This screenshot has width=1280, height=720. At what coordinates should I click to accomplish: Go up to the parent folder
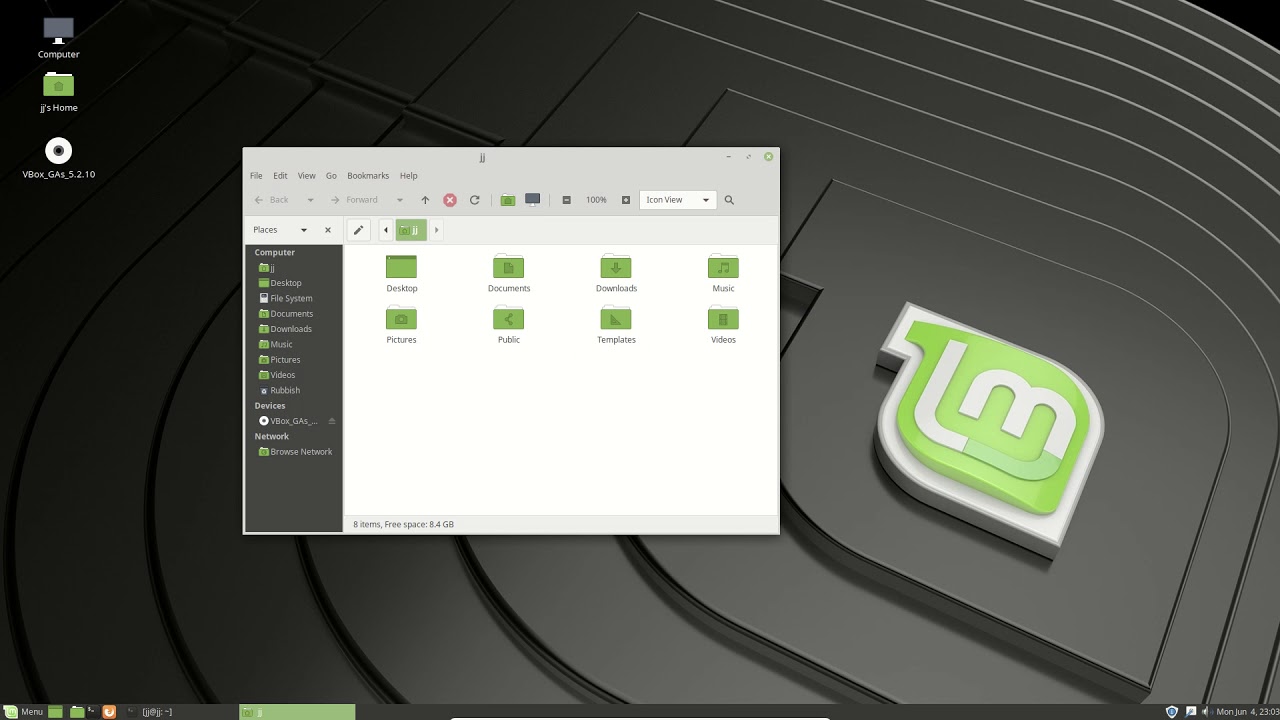(425, 200)
